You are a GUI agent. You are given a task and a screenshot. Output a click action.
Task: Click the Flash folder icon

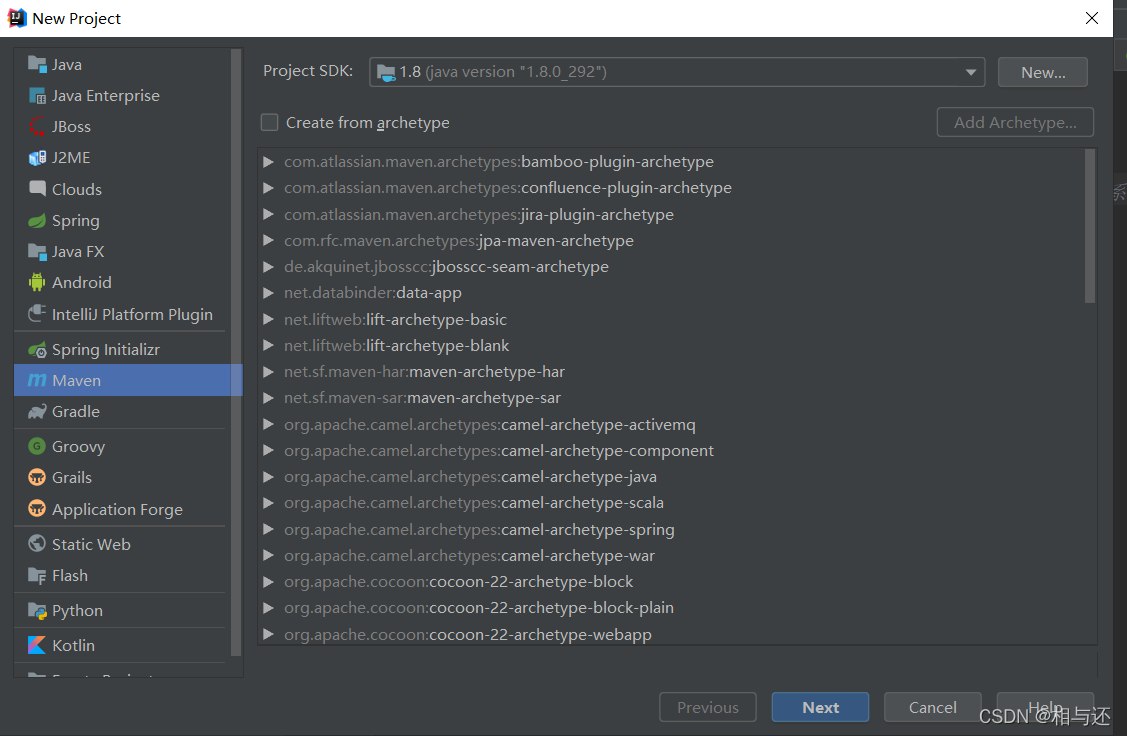click(x=37, y=576)
